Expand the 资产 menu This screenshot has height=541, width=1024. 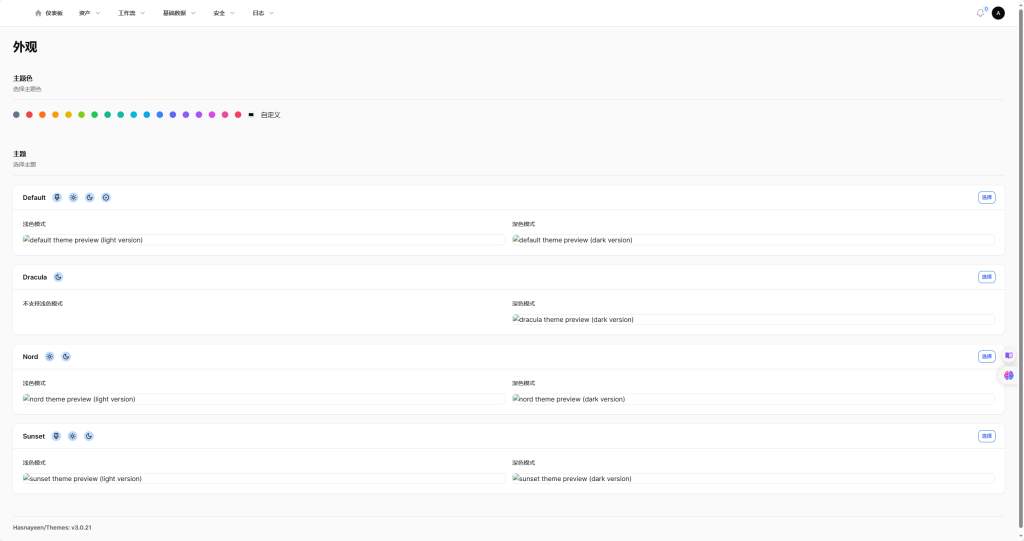coord(89,13)
